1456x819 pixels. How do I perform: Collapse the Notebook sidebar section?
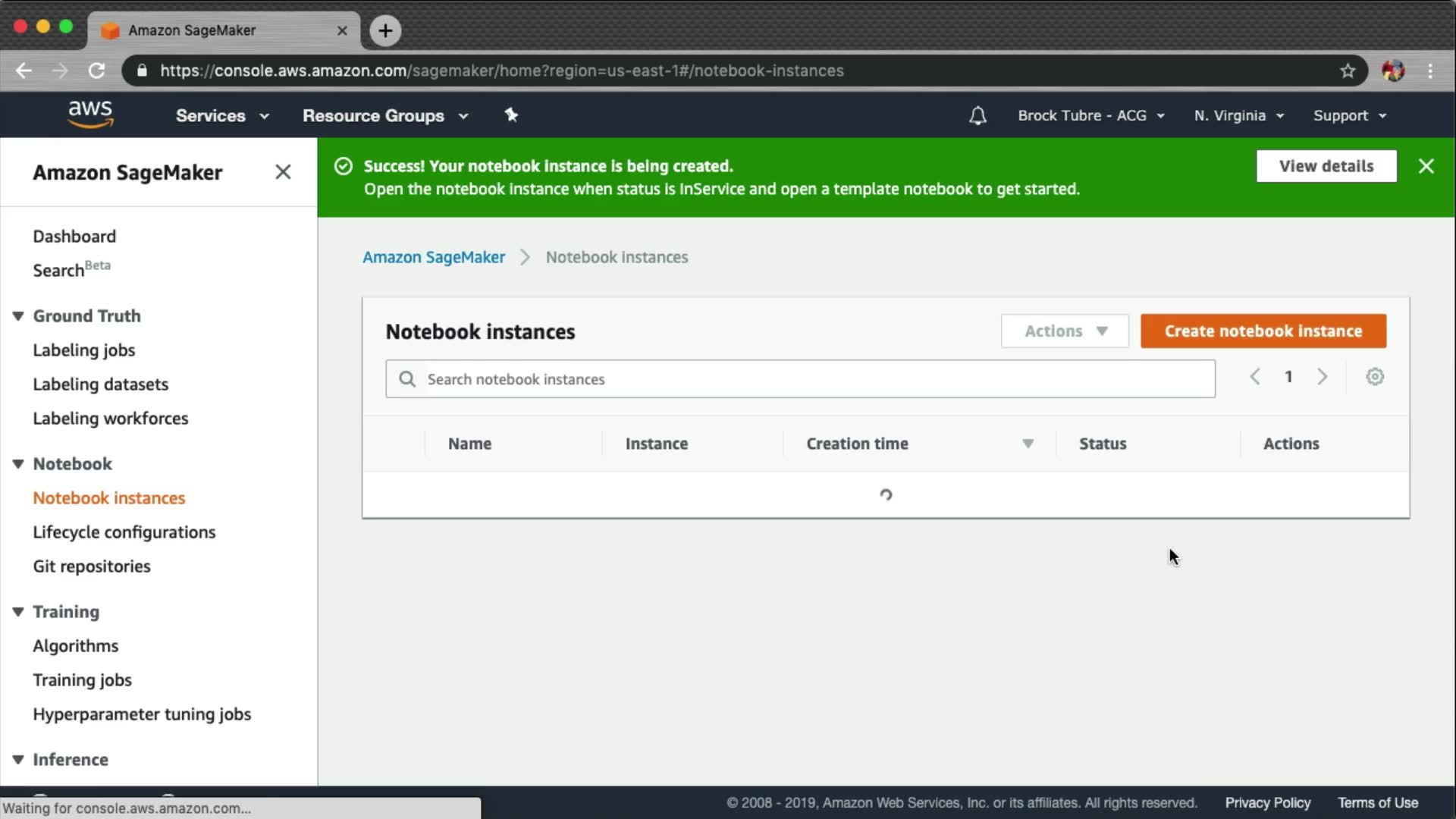coord(18,463)
